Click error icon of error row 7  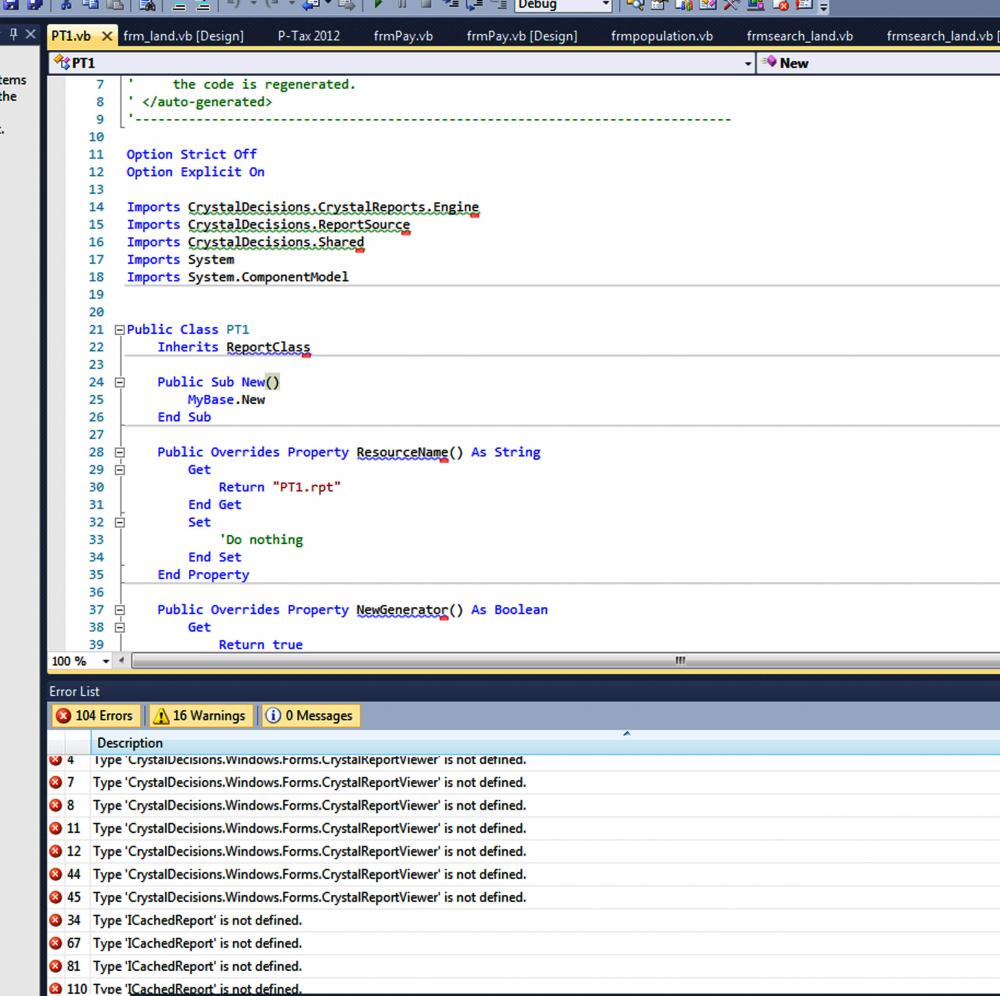[x=55, y=782]
